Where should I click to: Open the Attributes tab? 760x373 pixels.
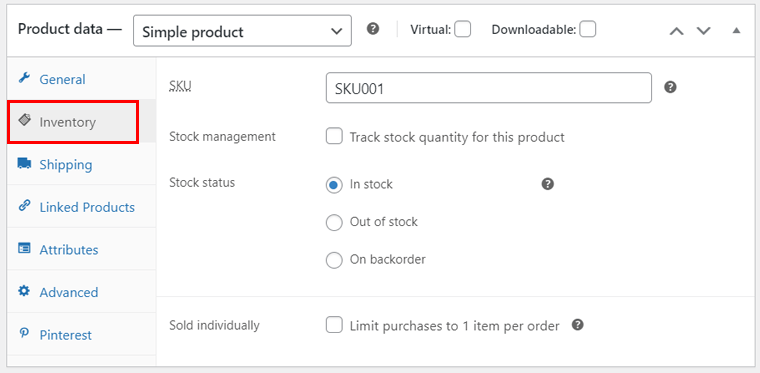click(81, 249)
